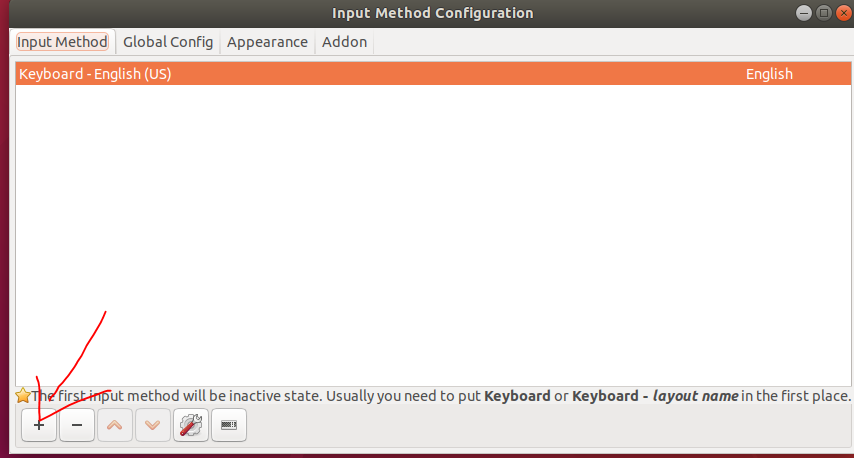This screenshot has width=854, height=458.
Task: Show the Addon tab
Action: pos(344,42)
